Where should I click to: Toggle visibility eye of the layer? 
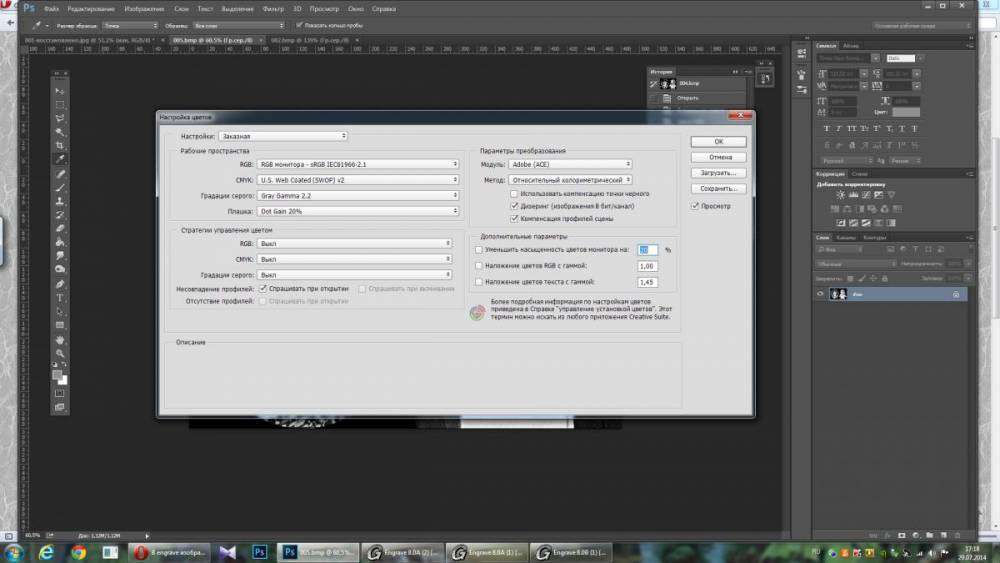tap(821, 294)
